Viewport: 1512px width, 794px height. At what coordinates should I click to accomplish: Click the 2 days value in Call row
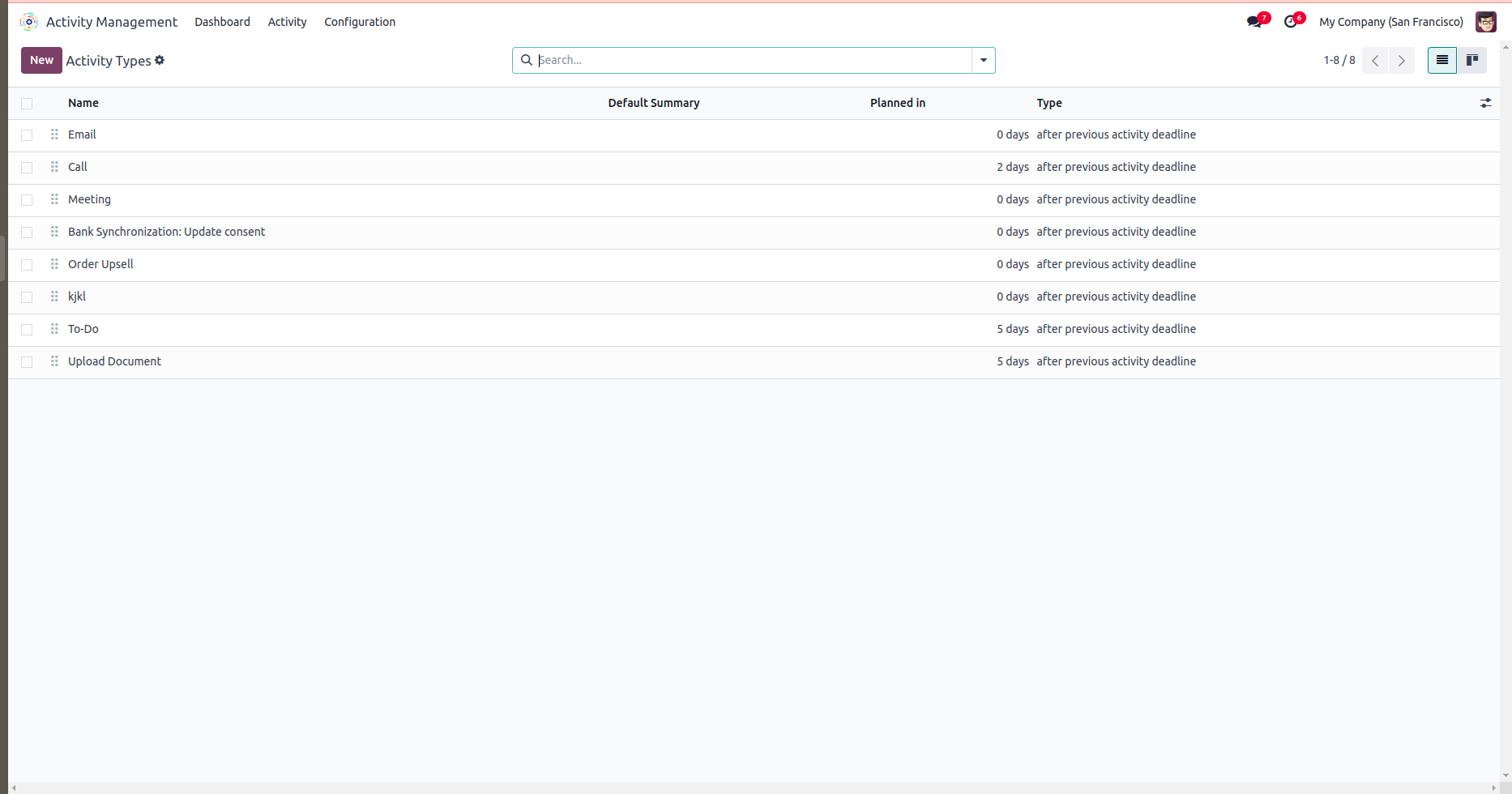tap(1013, 167)
